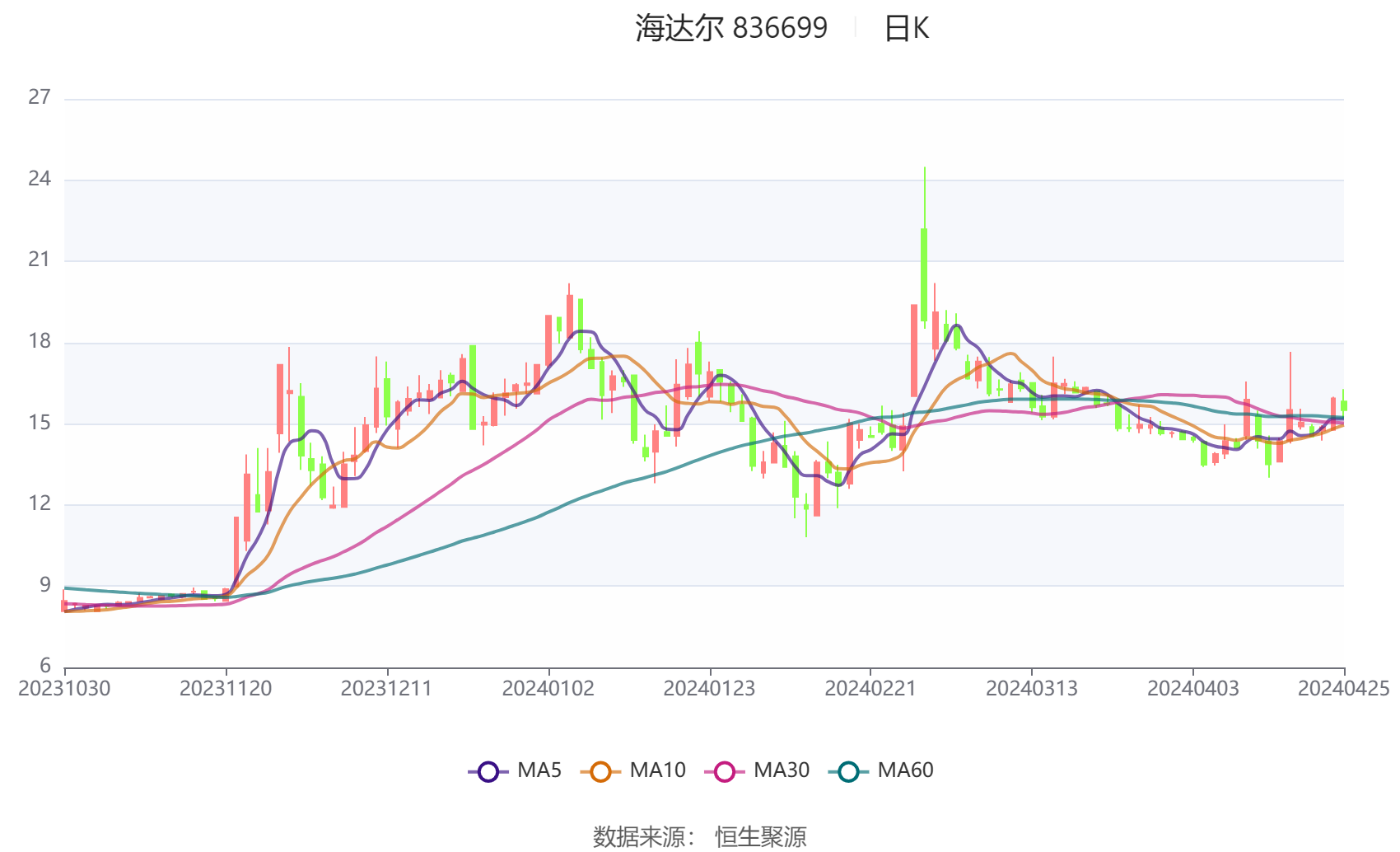
Task: Click the y-axis value 18
Action: 40,341
